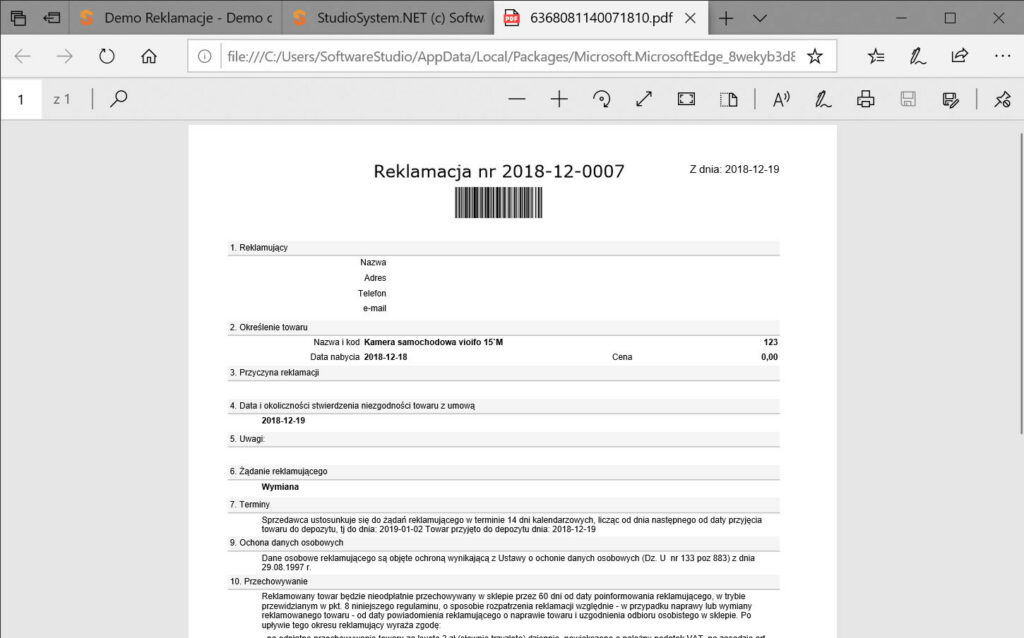Pin the PDF toolbar
The height and width of the screenshot is (638, 1024).
(x=1002, y=99)
